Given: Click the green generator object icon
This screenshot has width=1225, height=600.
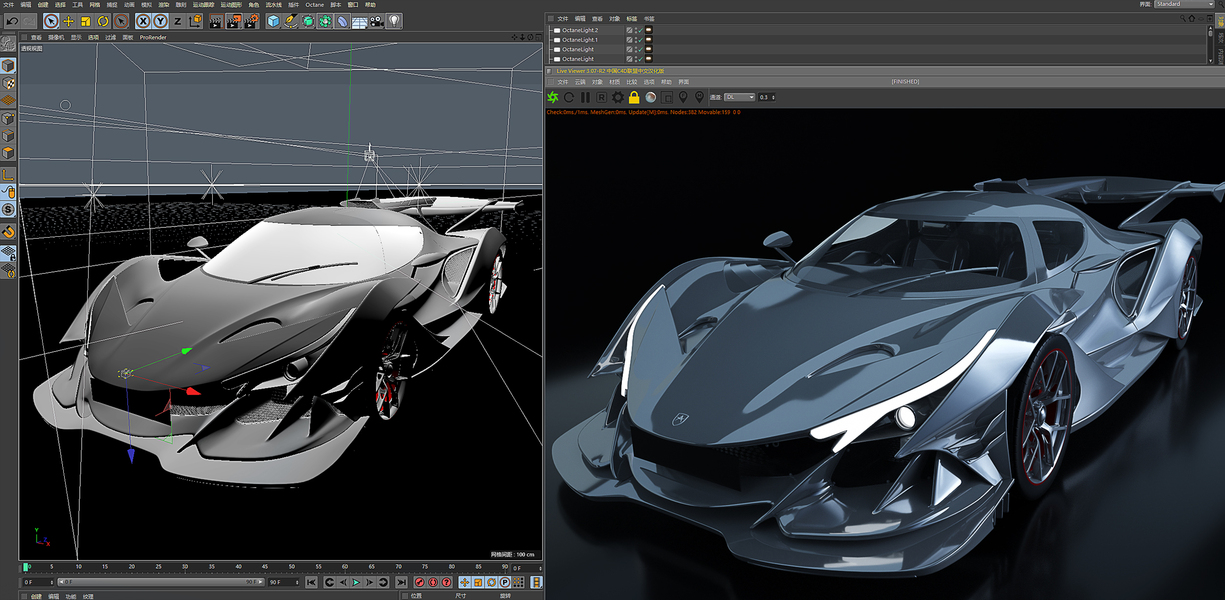Looking at the screenshot, I should (308, 21).
